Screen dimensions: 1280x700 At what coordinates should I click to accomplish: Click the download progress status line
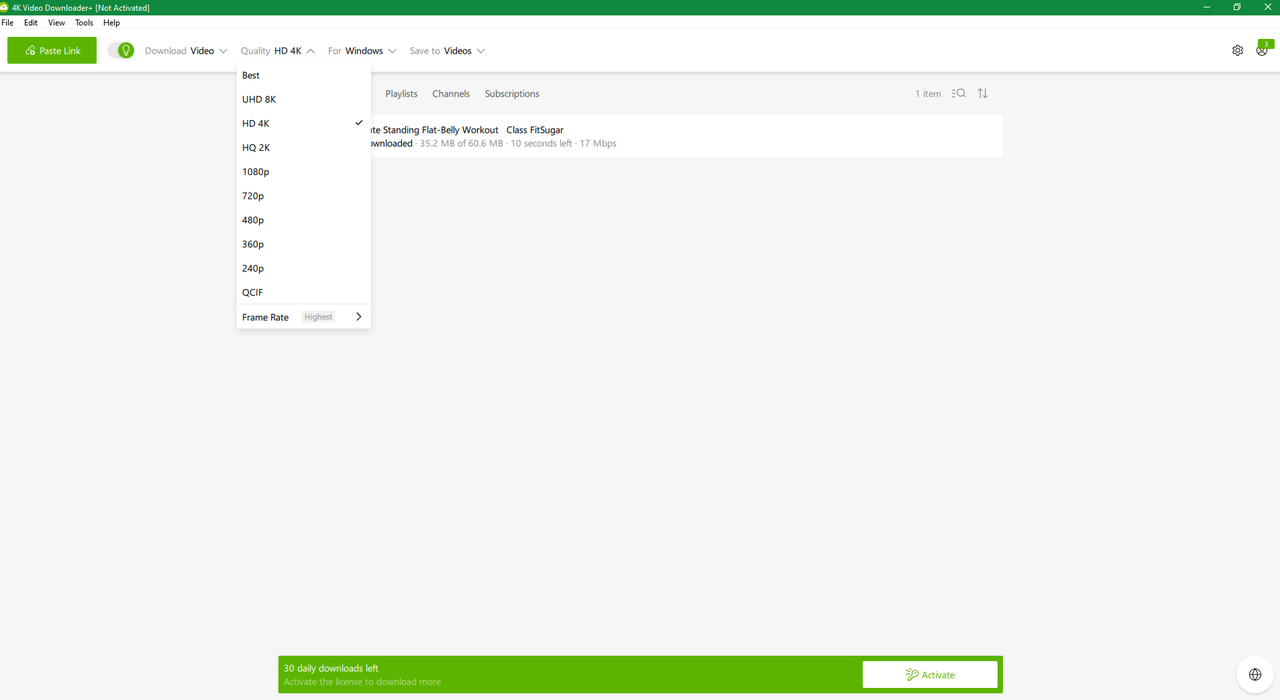(493, 144)
